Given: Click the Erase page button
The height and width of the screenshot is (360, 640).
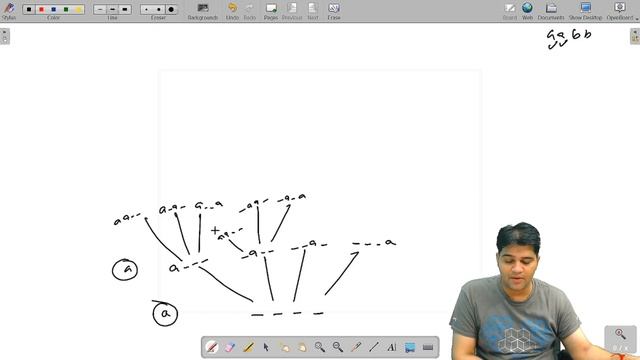Looking at the screenshot, I should tap(334, 11).
